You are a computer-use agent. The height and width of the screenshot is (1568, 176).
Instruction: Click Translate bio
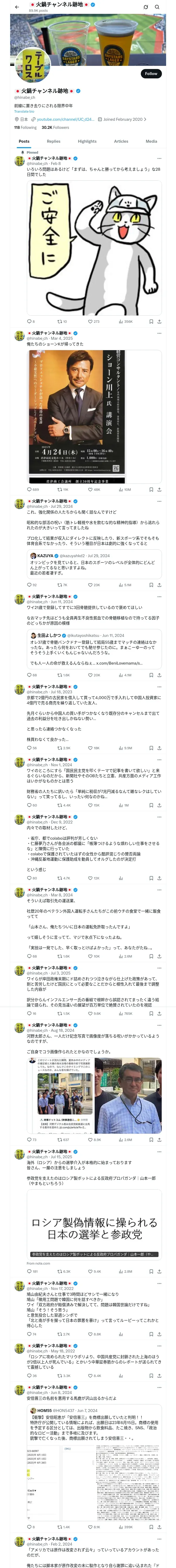(24, 111)
